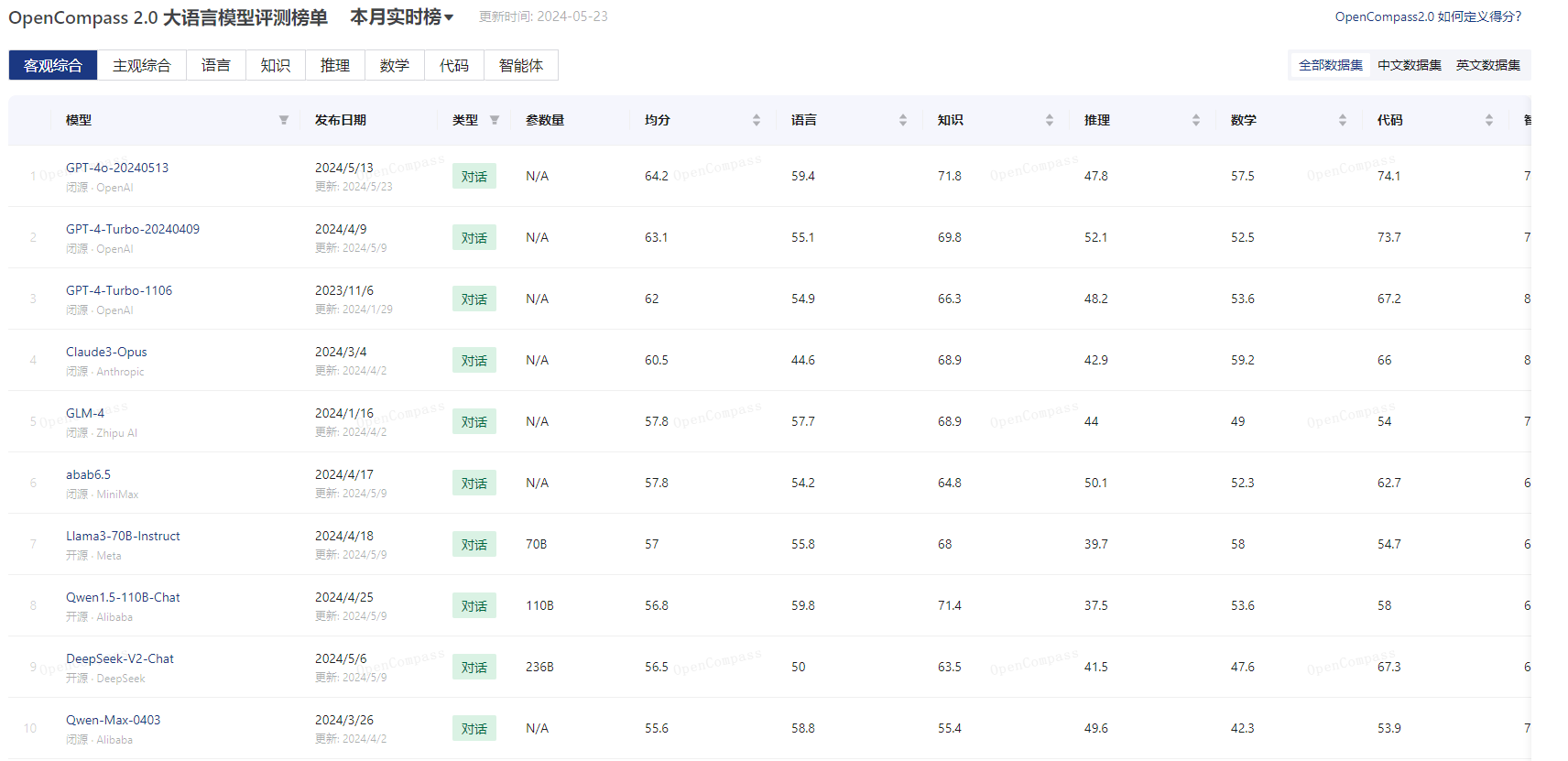
Task: Switch to the 代码 category tab
Action: pyautogui.click(x=454, y=65)
